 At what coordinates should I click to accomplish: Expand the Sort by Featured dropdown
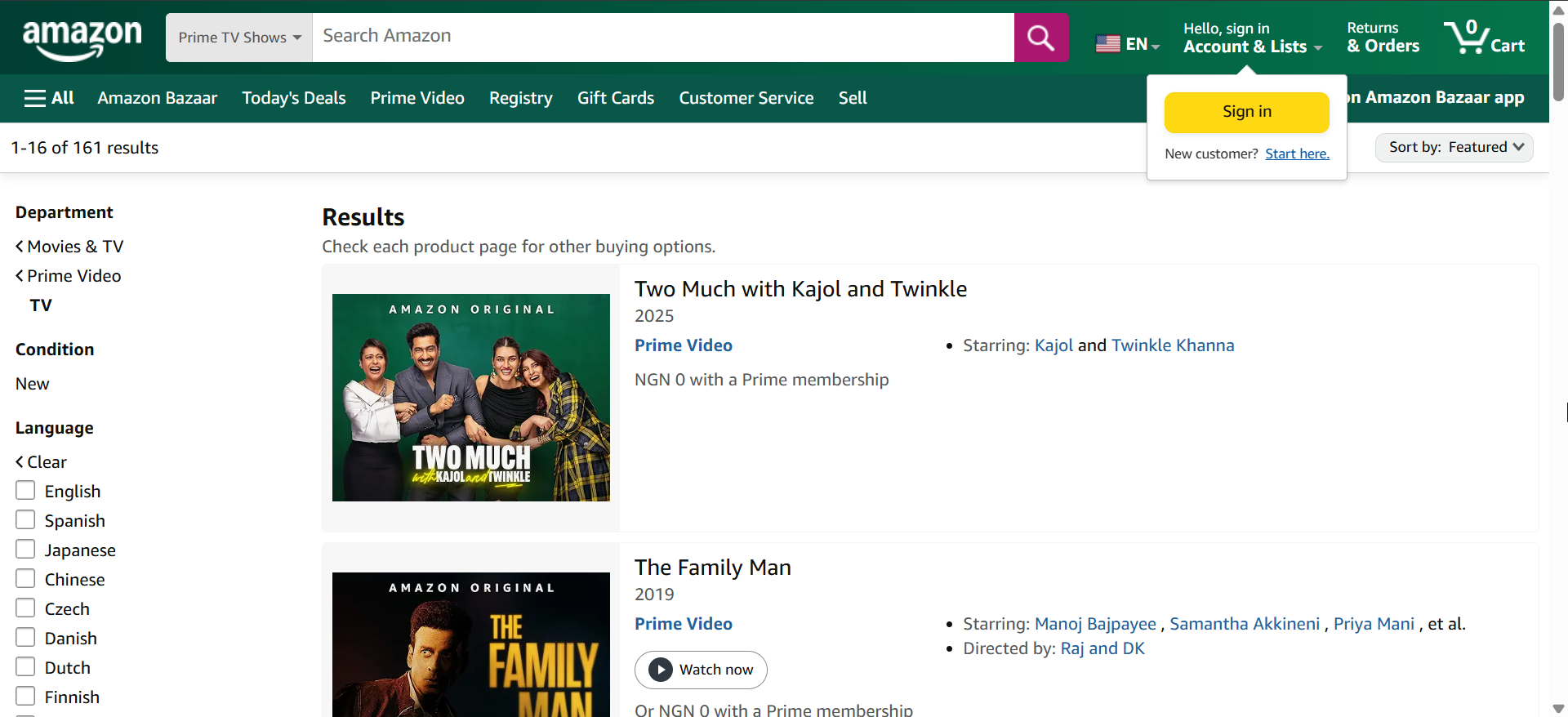click(x=1454, y=148)
